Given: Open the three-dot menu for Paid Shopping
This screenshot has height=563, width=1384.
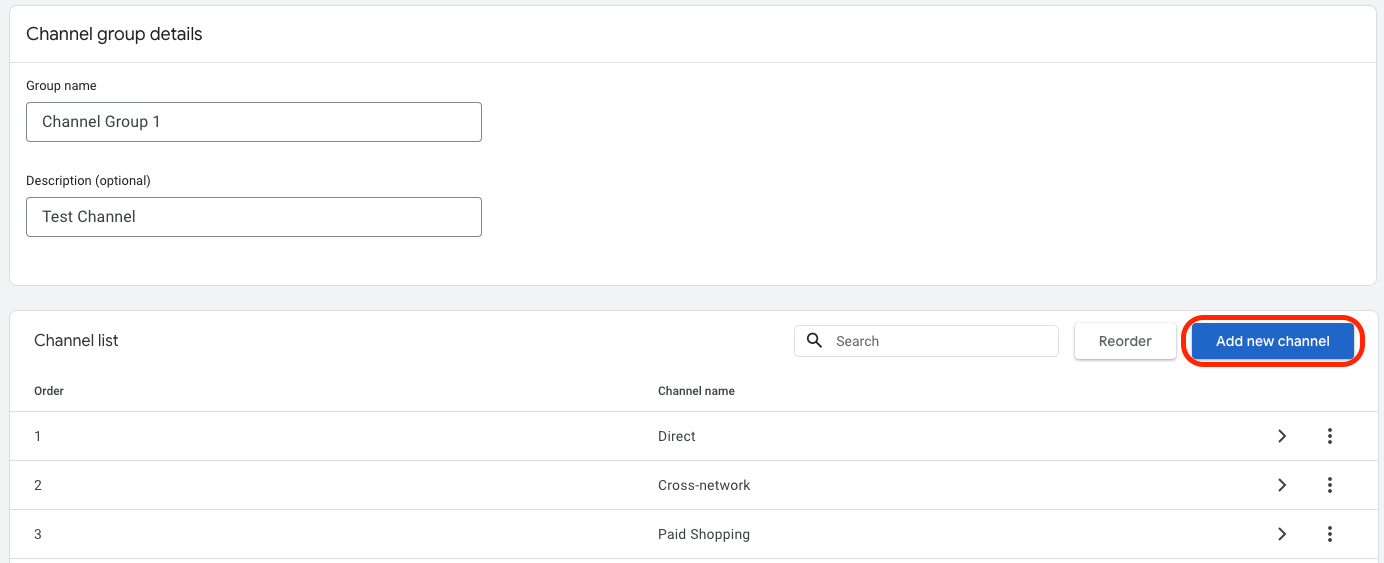Looking at the screenshot, I should pos(1330,534).
